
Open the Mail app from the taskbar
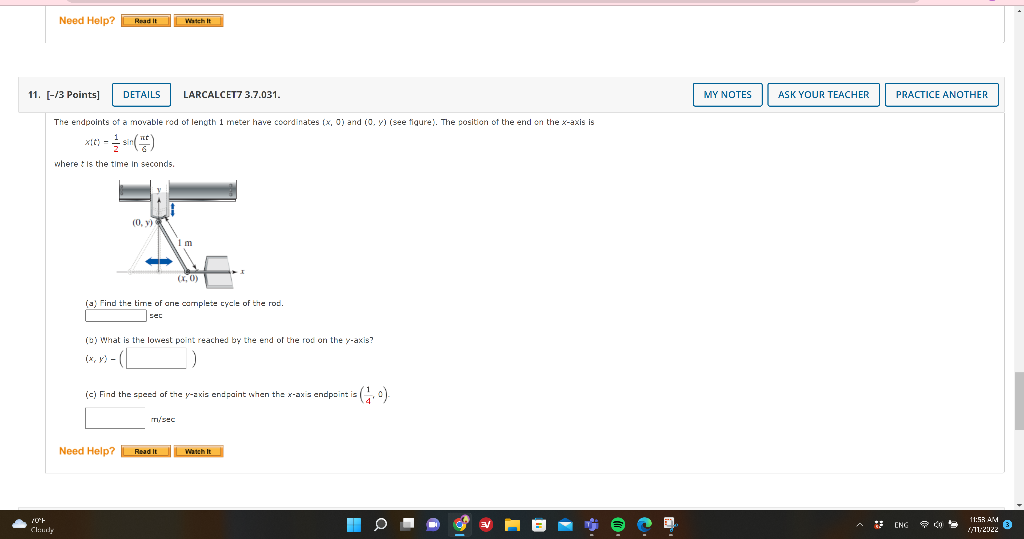pyautogui.click(x=565, y=525)
